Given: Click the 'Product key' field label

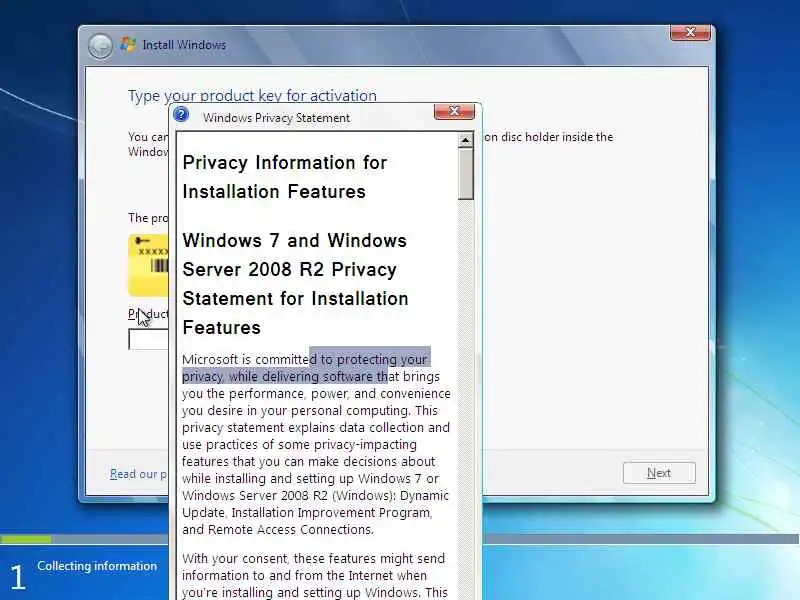Looking at the screenshot, I should click(x=148, y=314).
